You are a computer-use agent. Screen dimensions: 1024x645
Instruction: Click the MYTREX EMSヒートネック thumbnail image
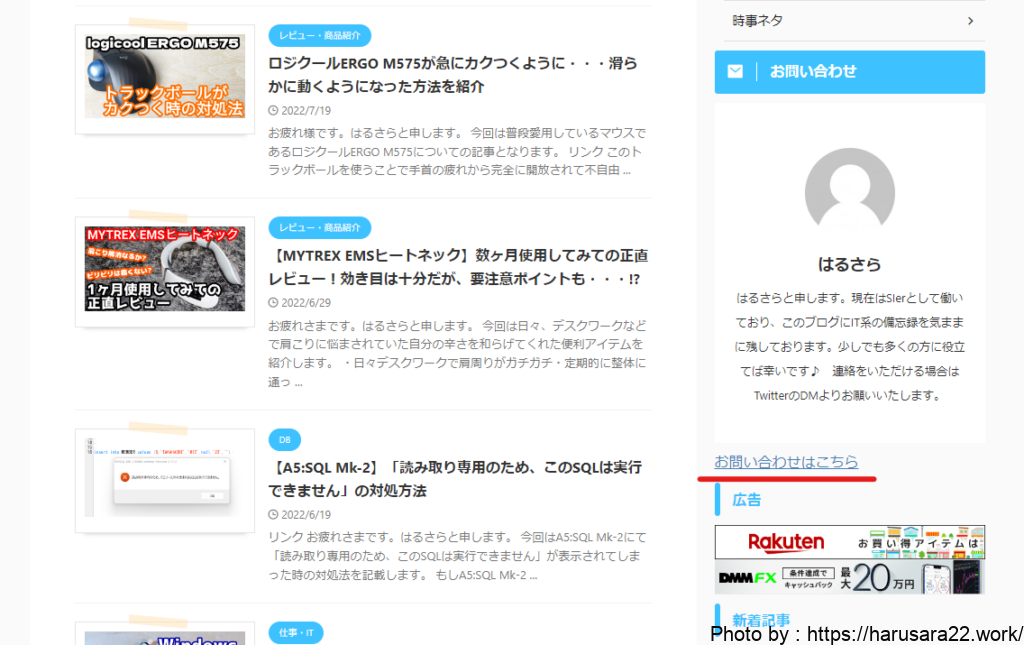click(165, 269)
